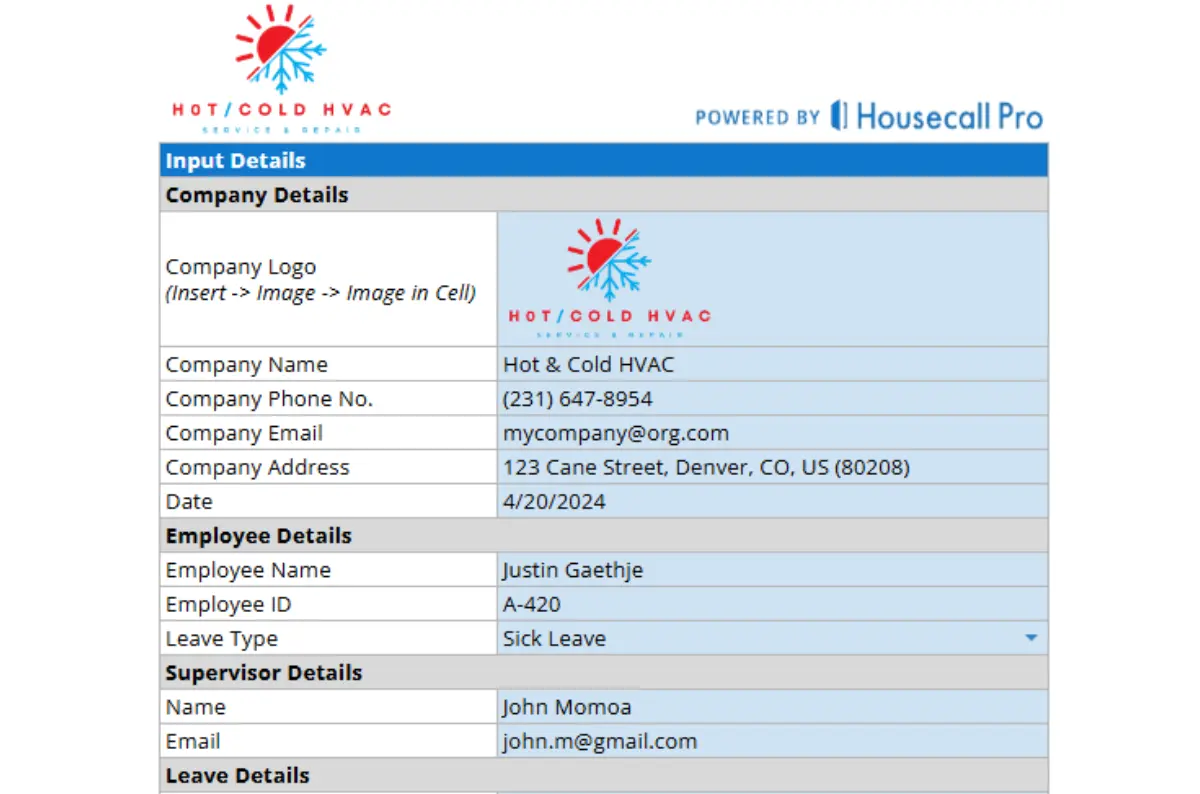
Task: Click the 'john.m@gmail.com' cell
Action: point(772,741)
